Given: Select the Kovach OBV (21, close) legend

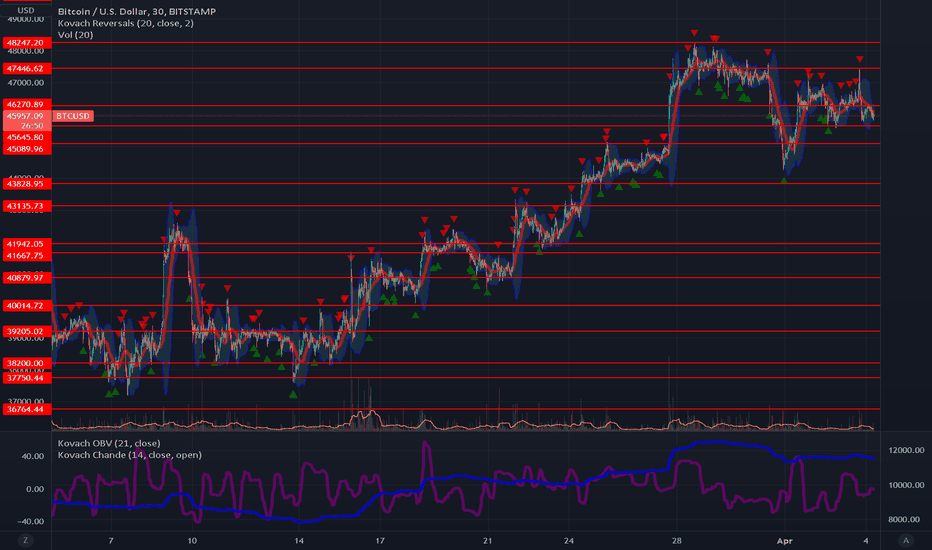Looking at the screenshot, I should pyautogui.click(x=109, y=443).
